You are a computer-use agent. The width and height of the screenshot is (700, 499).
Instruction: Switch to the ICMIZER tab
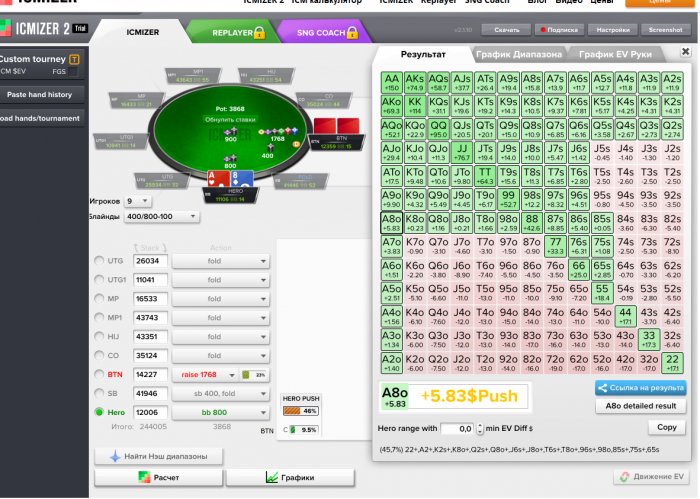(142, 32)
